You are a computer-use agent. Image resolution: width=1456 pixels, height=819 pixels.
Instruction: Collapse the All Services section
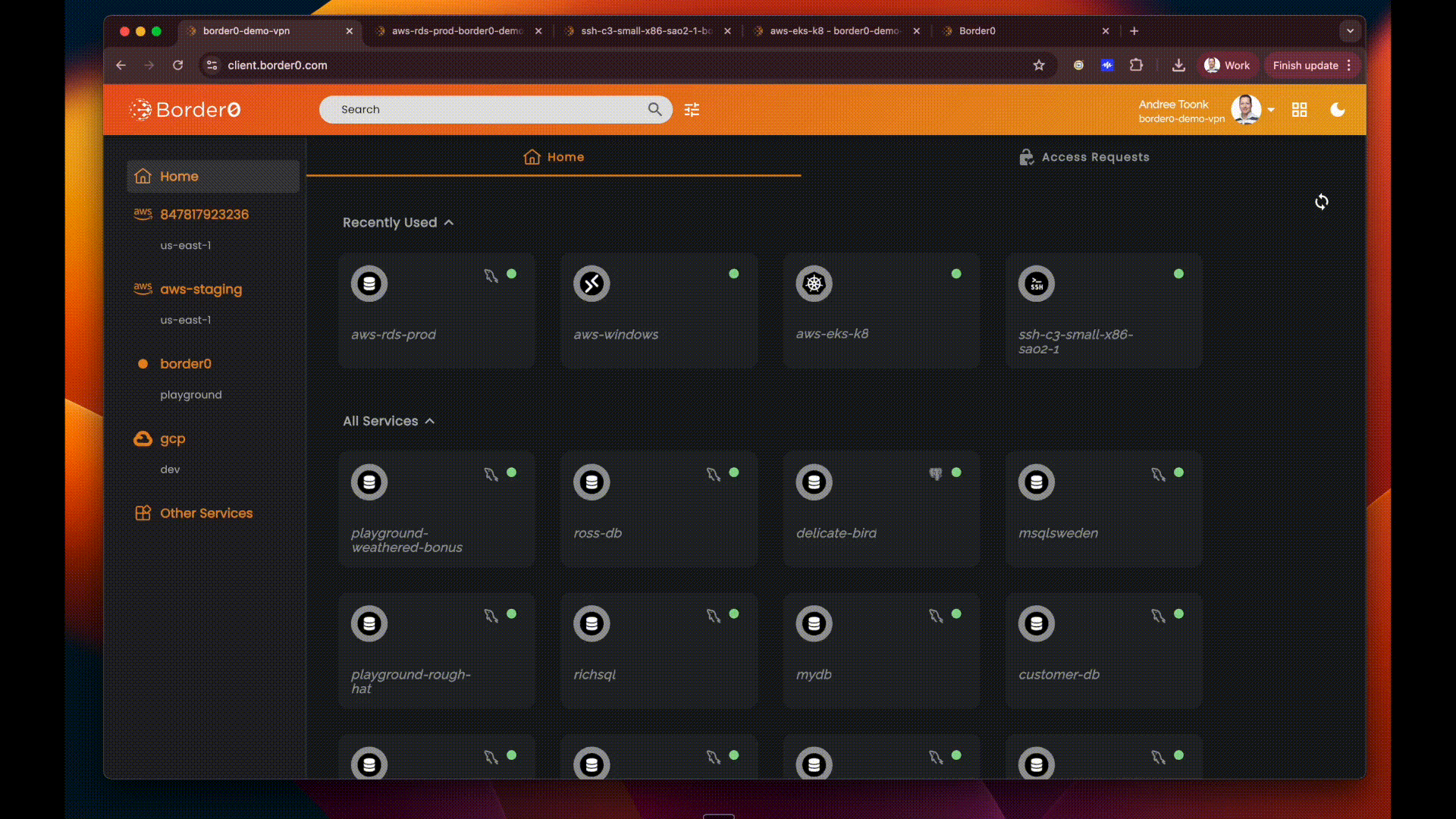click(x=430, y=421)
